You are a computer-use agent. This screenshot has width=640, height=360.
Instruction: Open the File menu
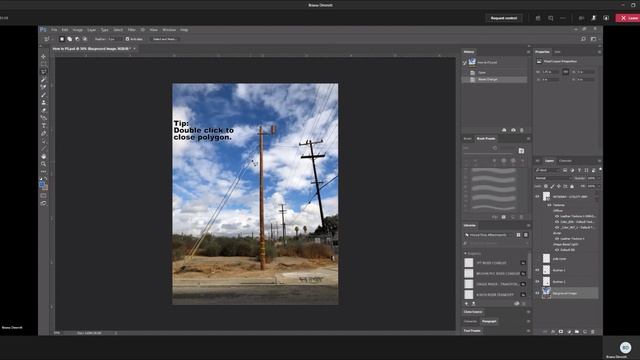point(54,30)
